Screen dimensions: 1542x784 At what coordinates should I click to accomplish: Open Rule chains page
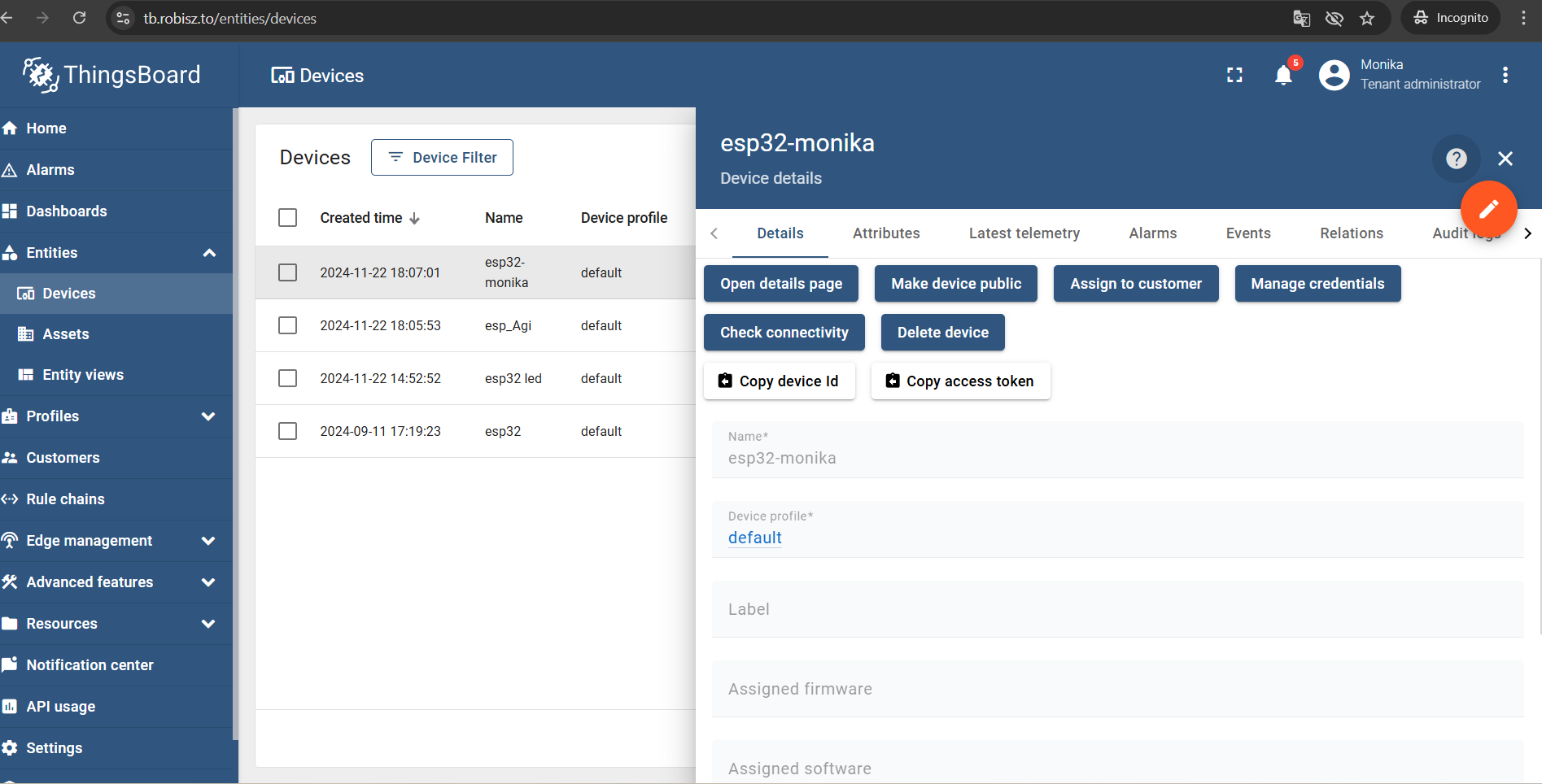[x=116, y=499]
